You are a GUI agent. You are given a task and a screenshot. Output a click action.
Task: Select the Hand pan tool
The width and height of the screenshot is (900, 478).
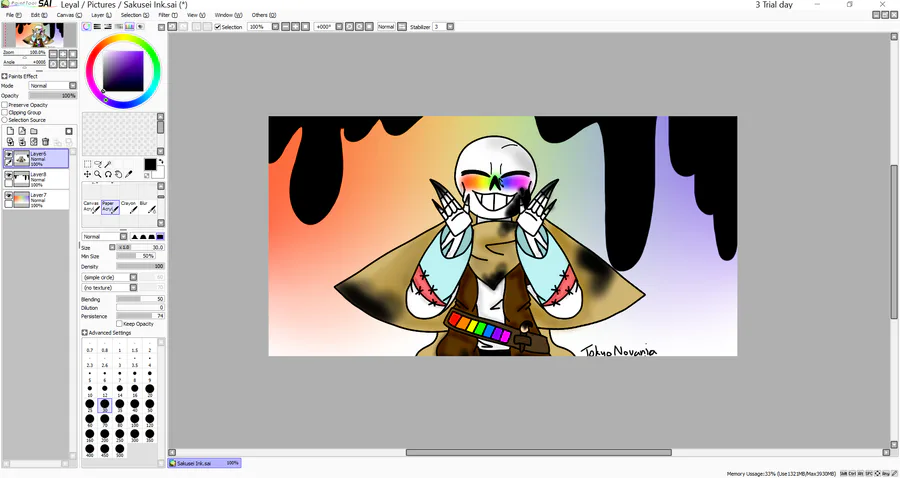pos(118,174)
